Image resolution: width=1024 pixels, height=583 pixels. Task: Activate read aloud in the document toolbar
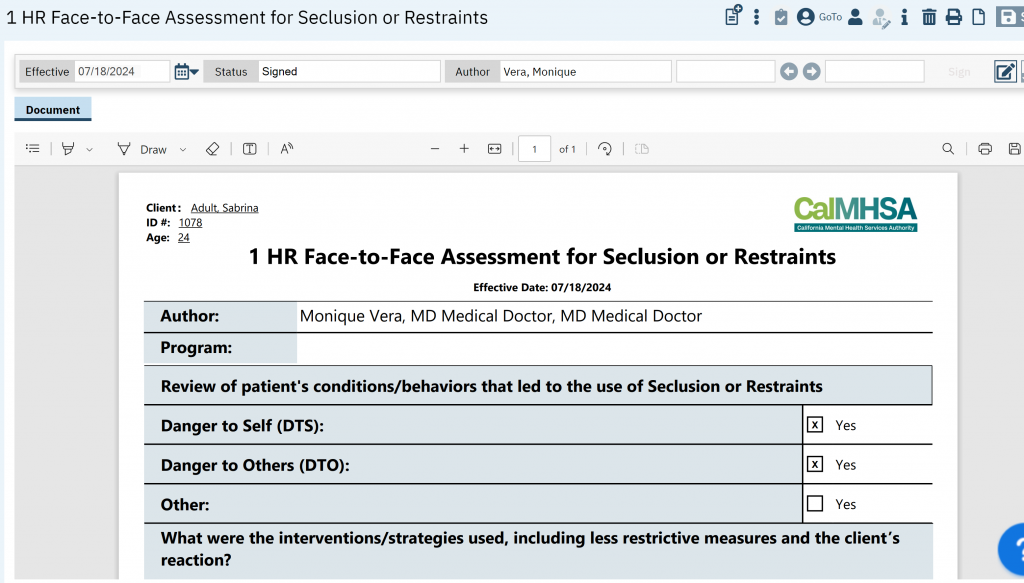click(286, 148)
